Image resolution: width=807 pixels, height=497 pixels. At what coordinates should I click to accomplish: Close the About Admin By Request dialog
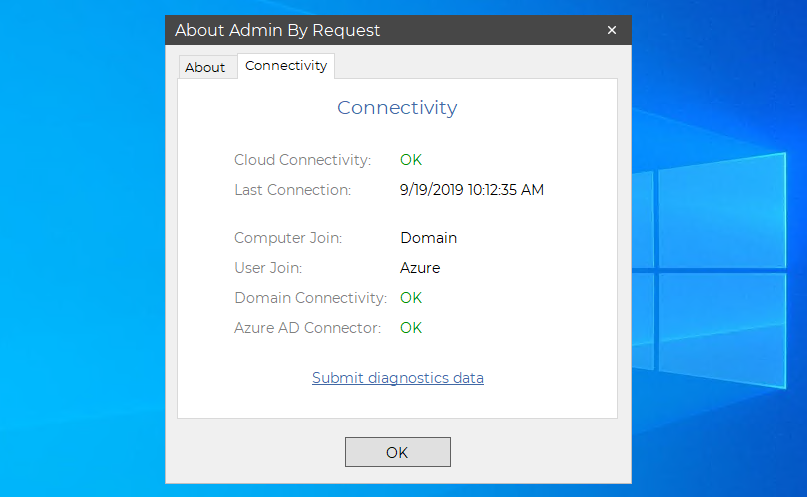tap(611, 30)
